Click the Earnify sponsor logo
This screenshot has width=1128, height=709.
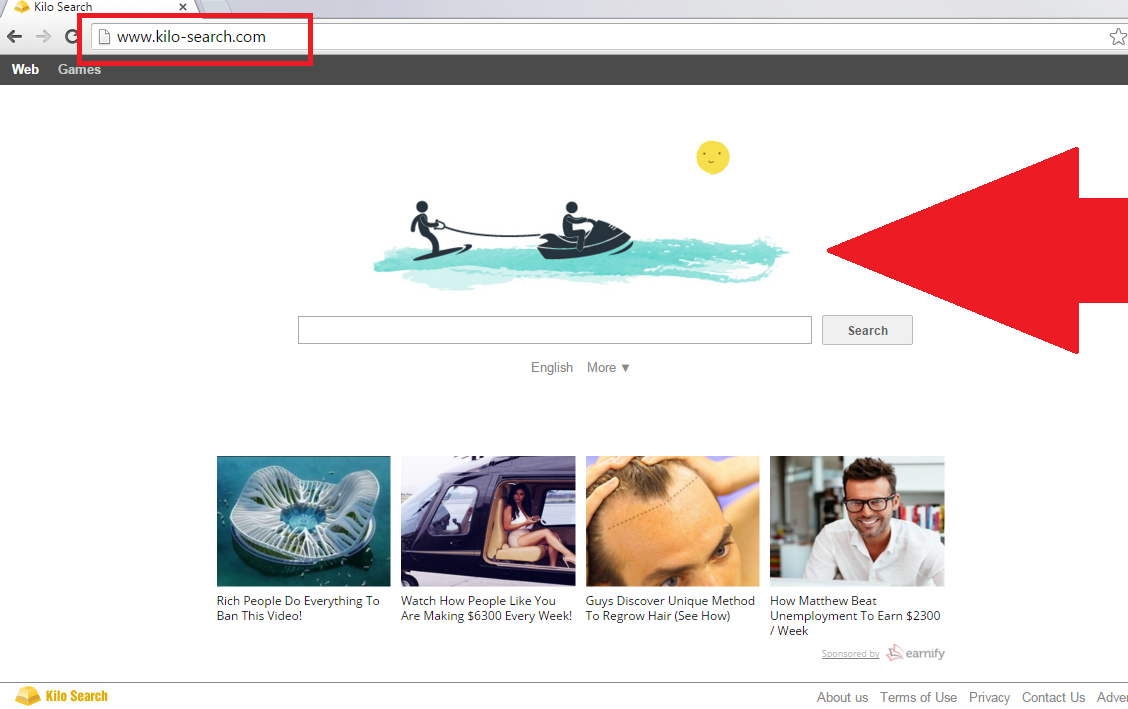915,653
